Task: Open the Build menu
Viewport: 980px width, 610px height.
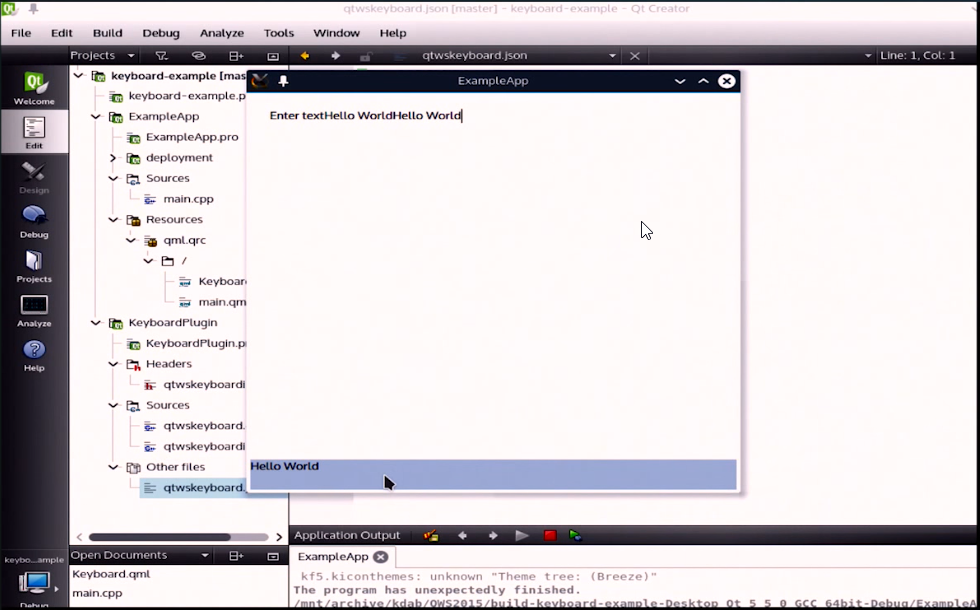Action: 108,33
